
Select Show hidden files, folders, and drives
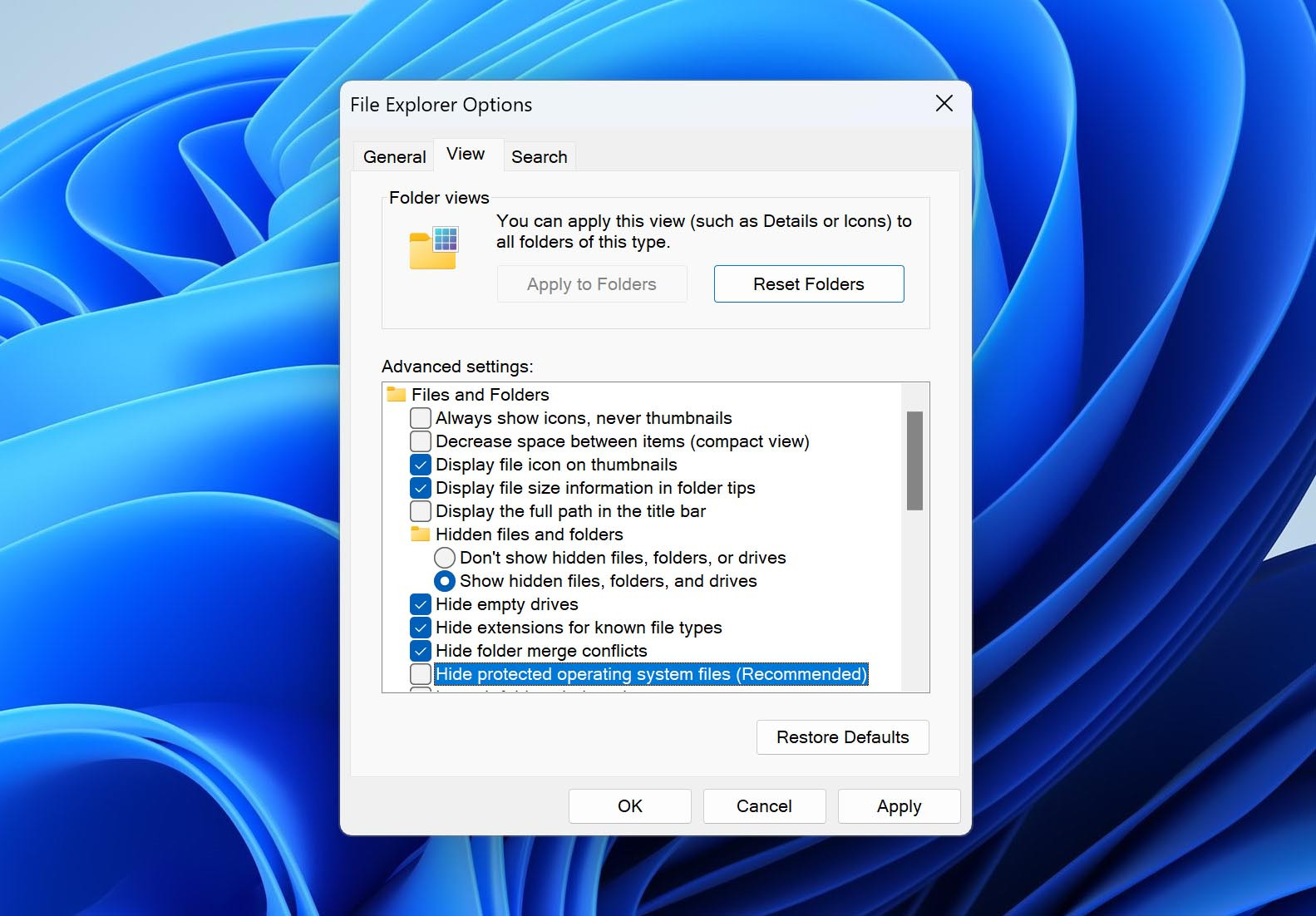coord(445,581)
